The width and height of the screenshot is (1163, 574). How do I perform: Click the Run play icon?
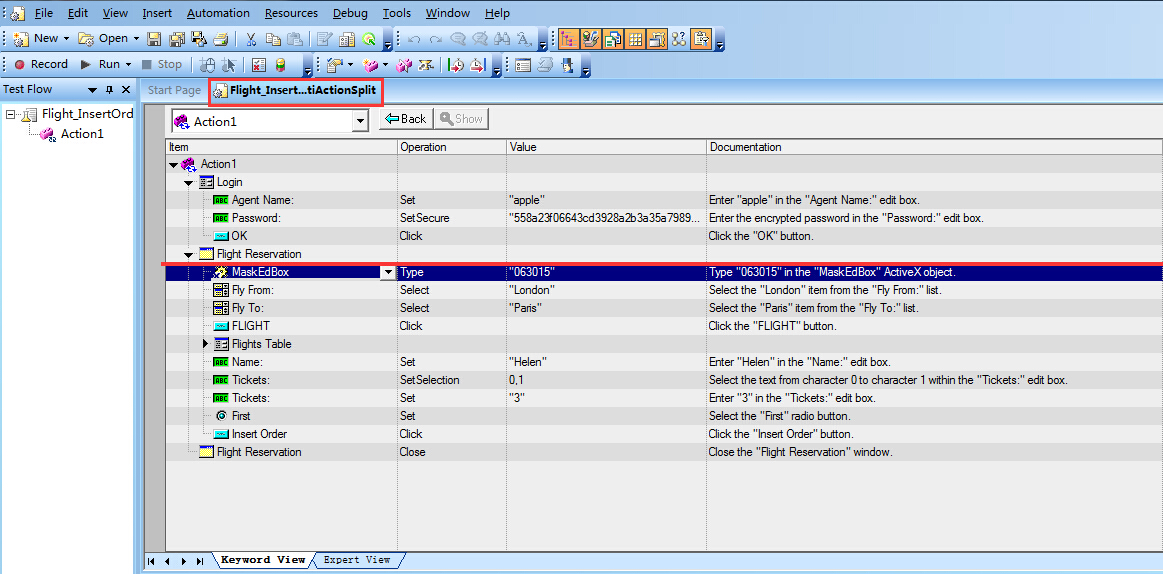[87, 64]
